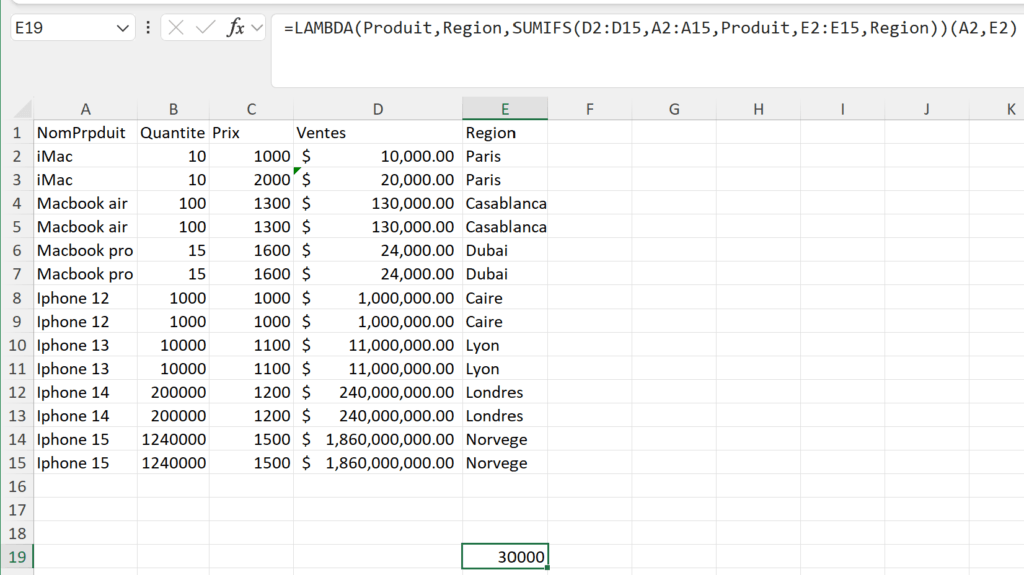Select column A header
Image resolution: width=1024 pixels, height=575 pixels.
click(86, 109)
